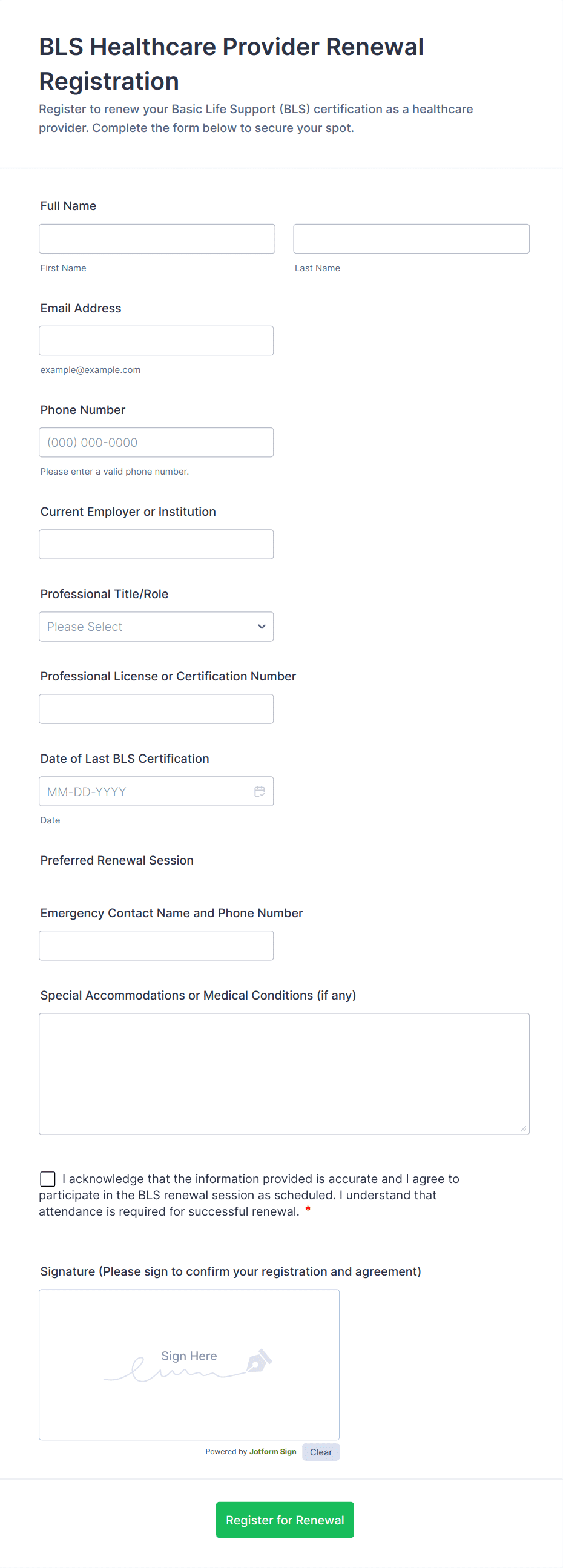Click the Date of Last BLS Certification field
563x1568 pixels.
[x=146, y=791]
